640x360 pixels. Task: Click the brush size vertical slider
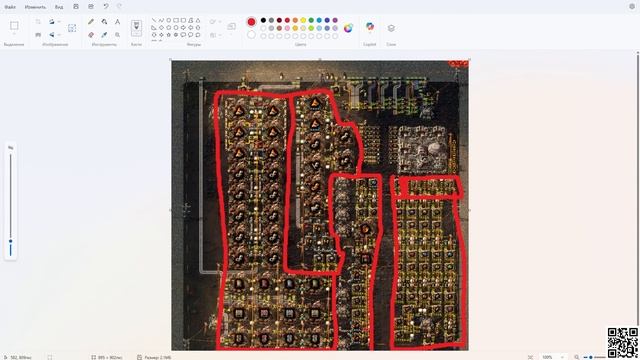click(x=11, y=204)
